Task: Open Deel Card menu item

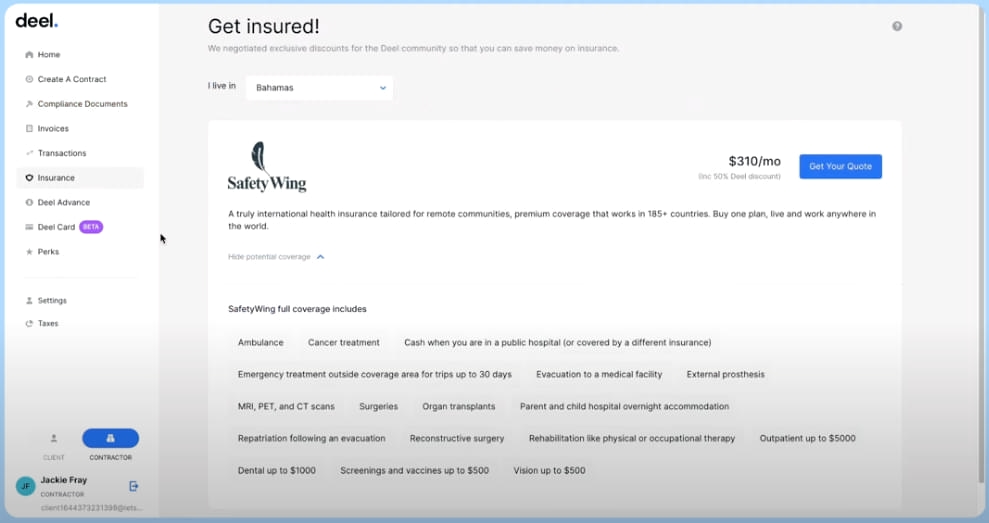Action: [80, 227]
